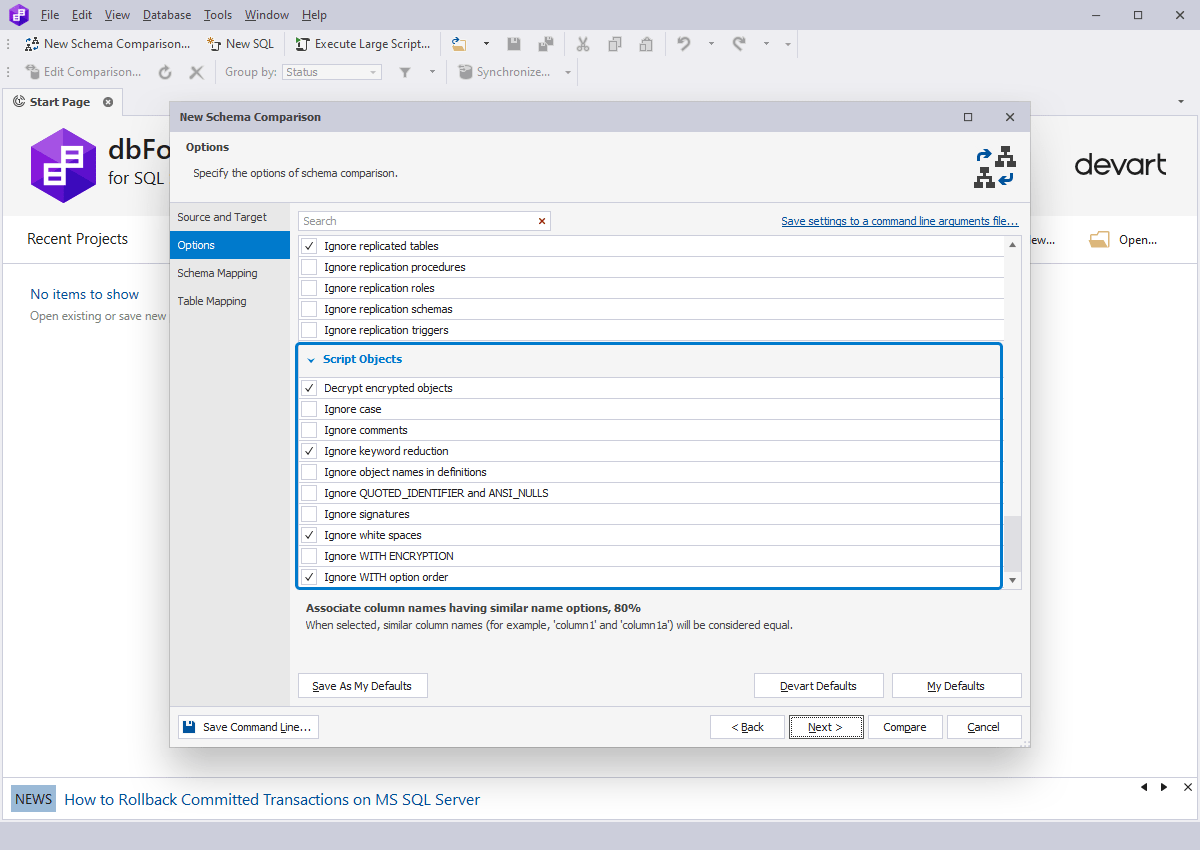Check the Ignore comments option

pyautogui.click(x=309, y=430)
